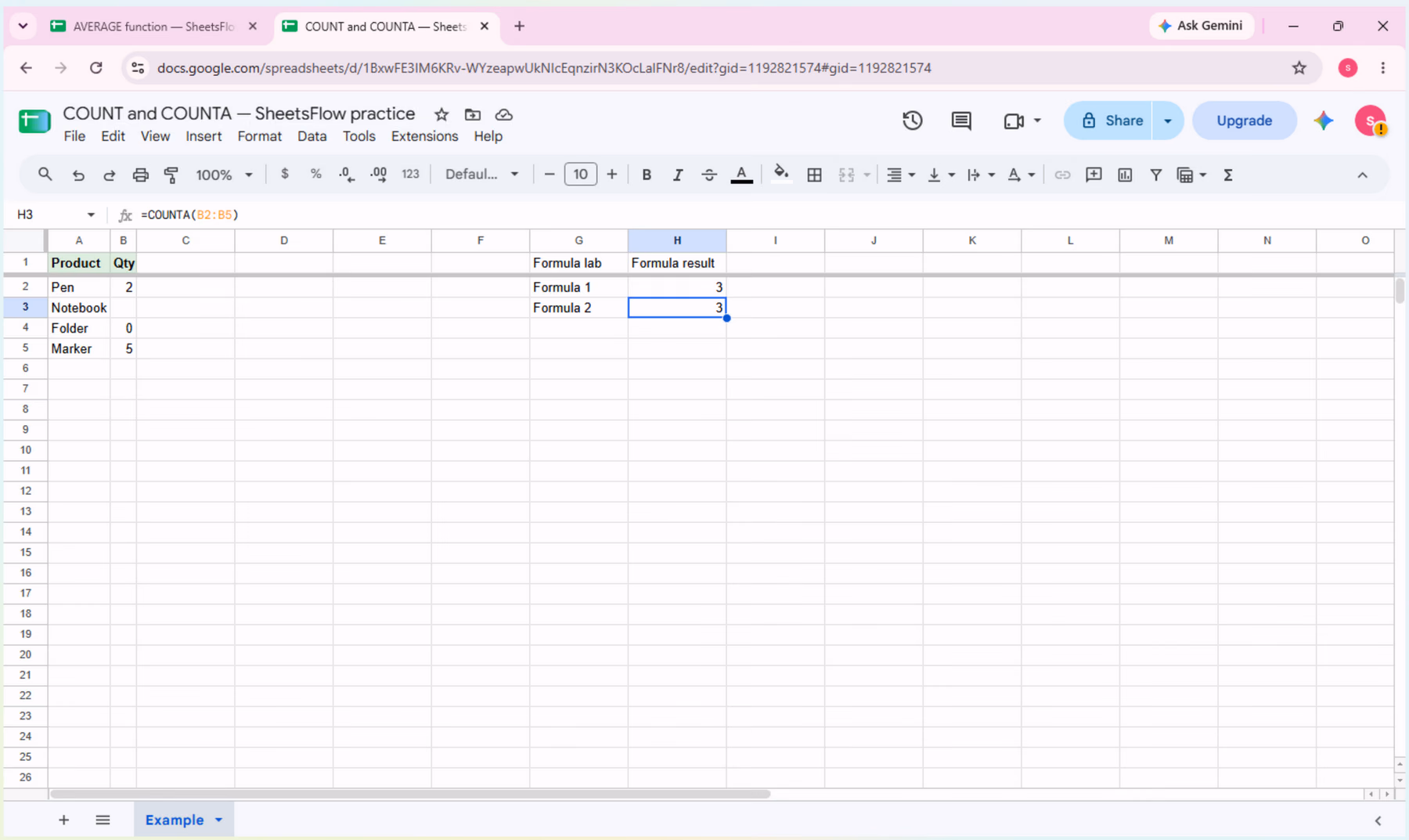Open the Format menu
1409x840 pixels.
(259, 136)
